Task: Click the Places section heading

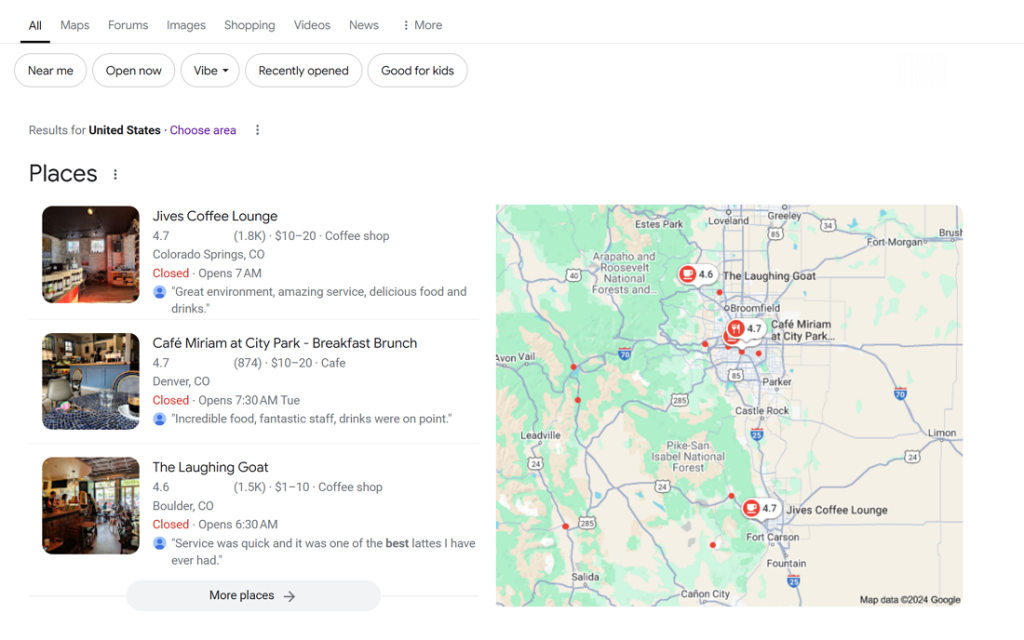Action: coord(63,174)
